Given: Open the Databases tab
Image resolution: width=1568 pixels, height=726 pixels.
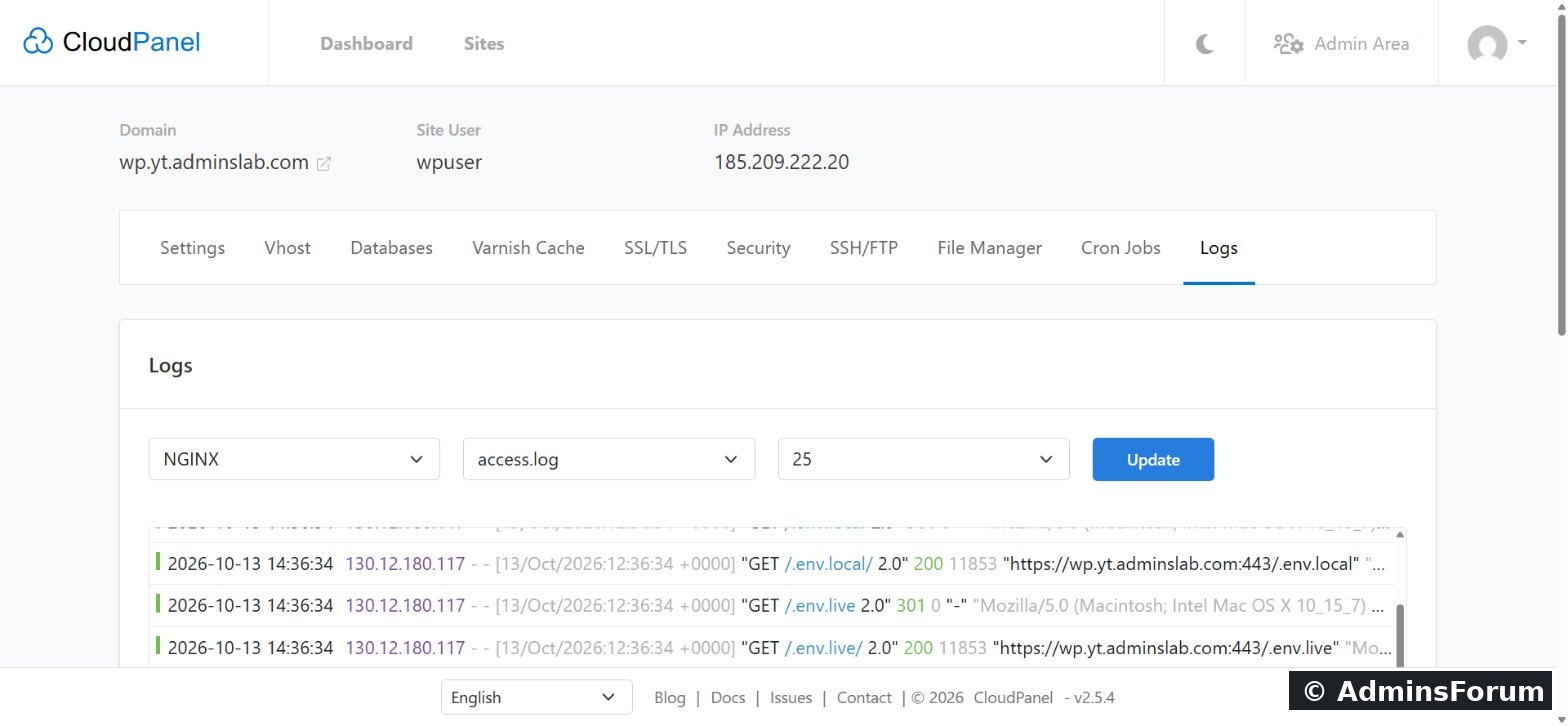Looking at the screenshot, I should point(391,248).
